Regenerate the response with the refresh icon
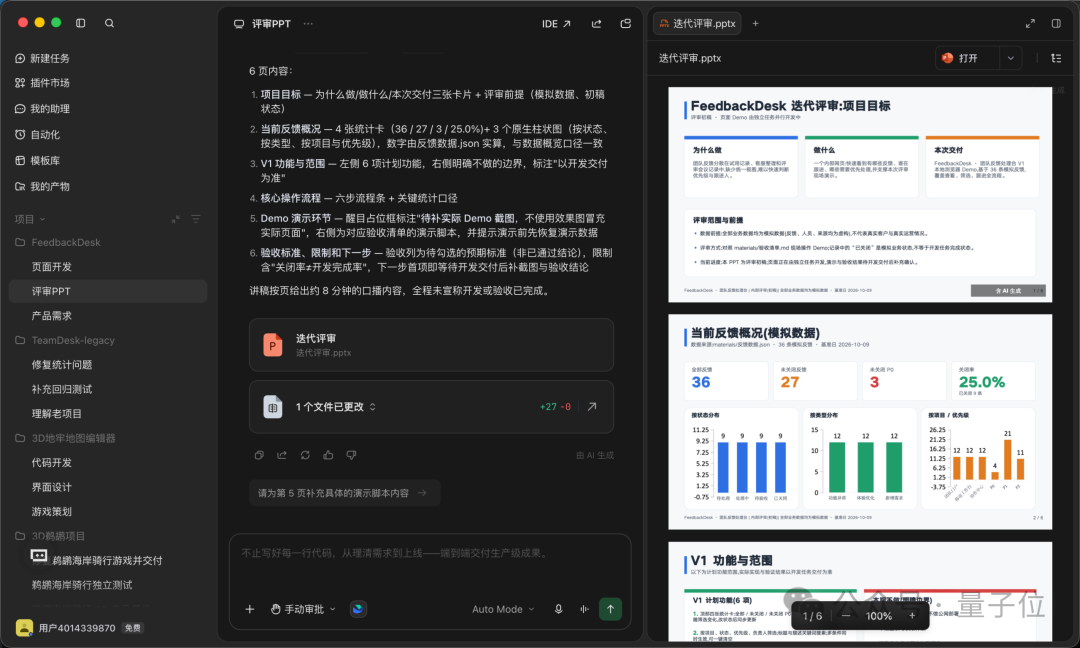1080x648 pixels. click(305, 455)
